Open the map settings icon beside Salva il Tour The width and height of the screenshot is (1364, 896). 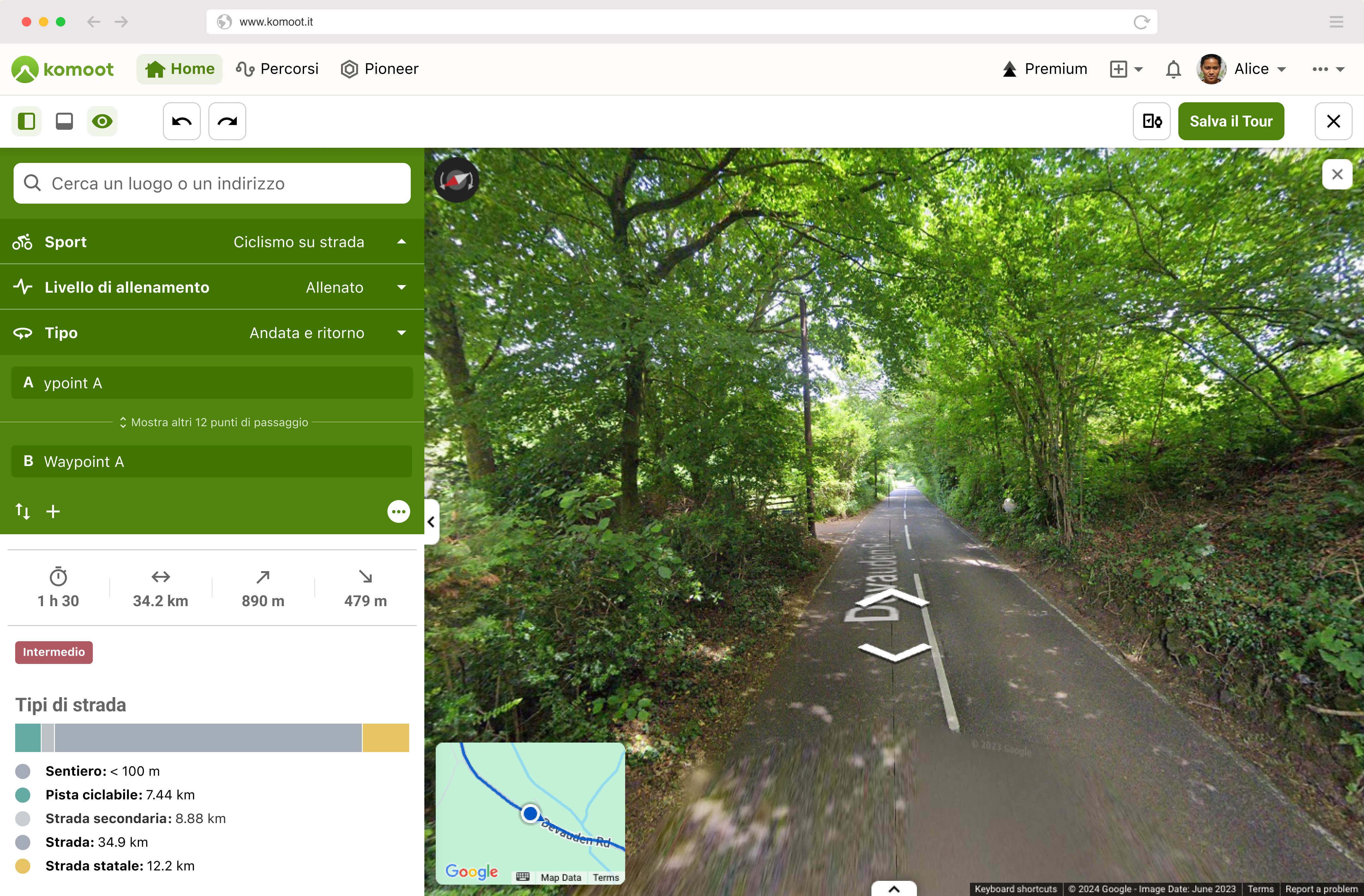pyautogui.click(x=1152, y=122)
